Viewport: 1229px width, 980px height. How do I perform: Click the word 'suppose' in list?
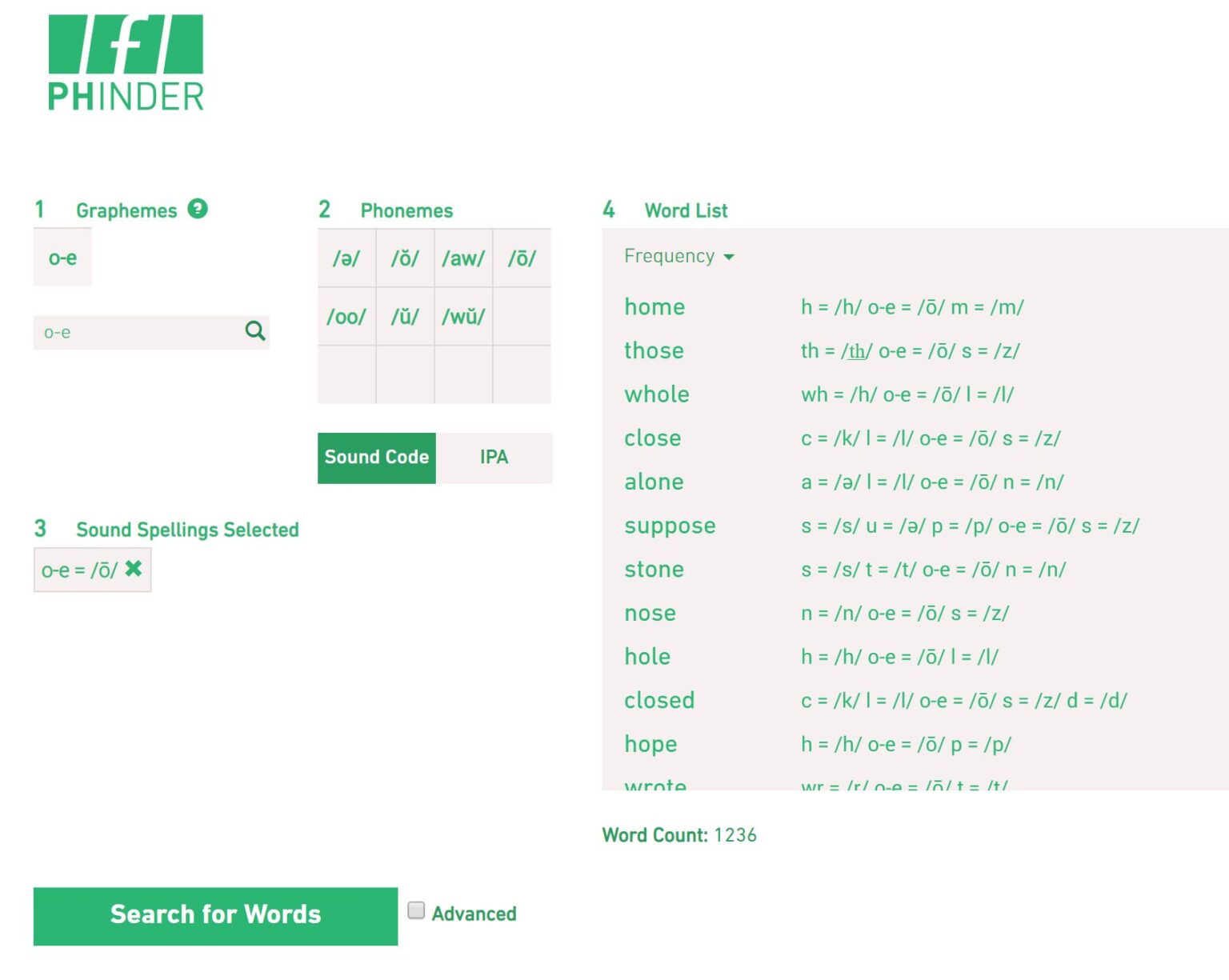coord(670,526)
